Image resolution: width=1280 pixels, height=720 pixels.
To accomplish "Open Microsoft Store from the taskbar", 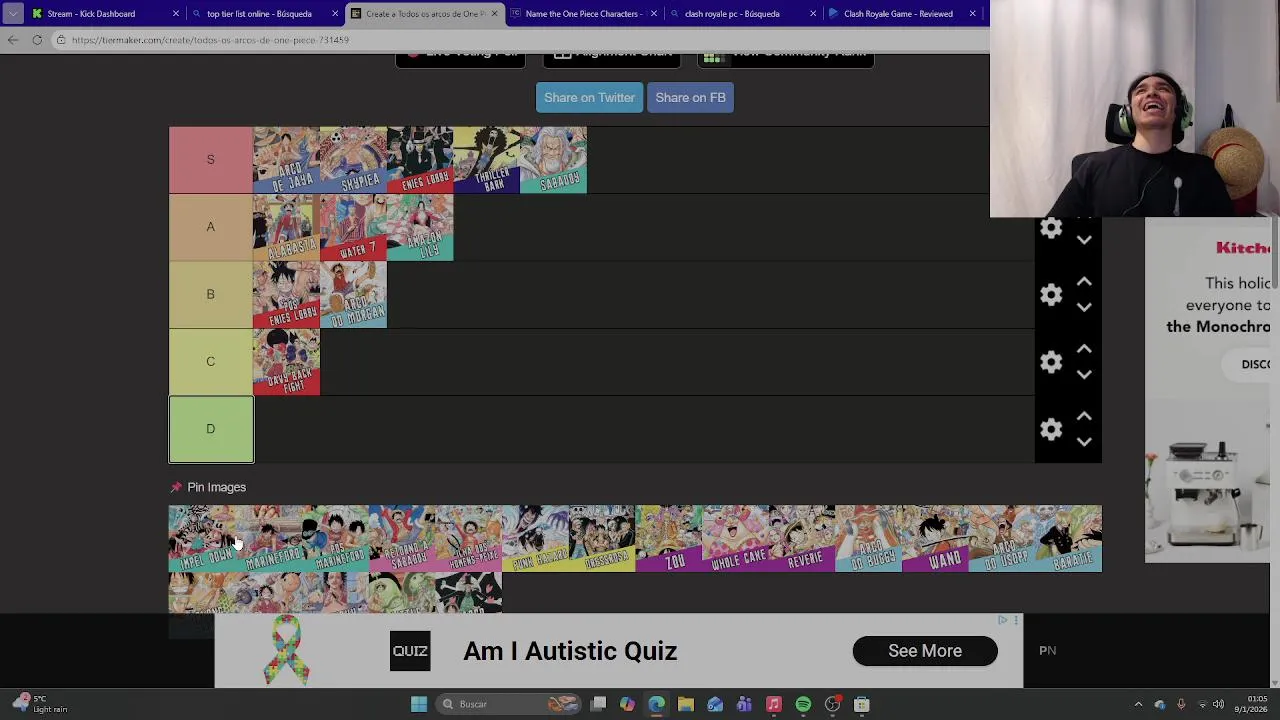I will click(x=862, y=704).
